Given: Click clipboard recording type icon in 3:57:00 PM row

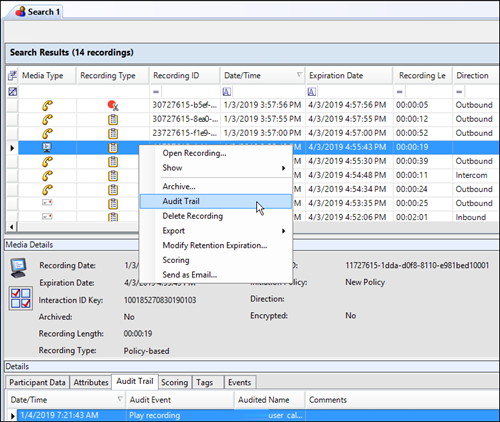Looking at the screenshot, I should point(113,133).
